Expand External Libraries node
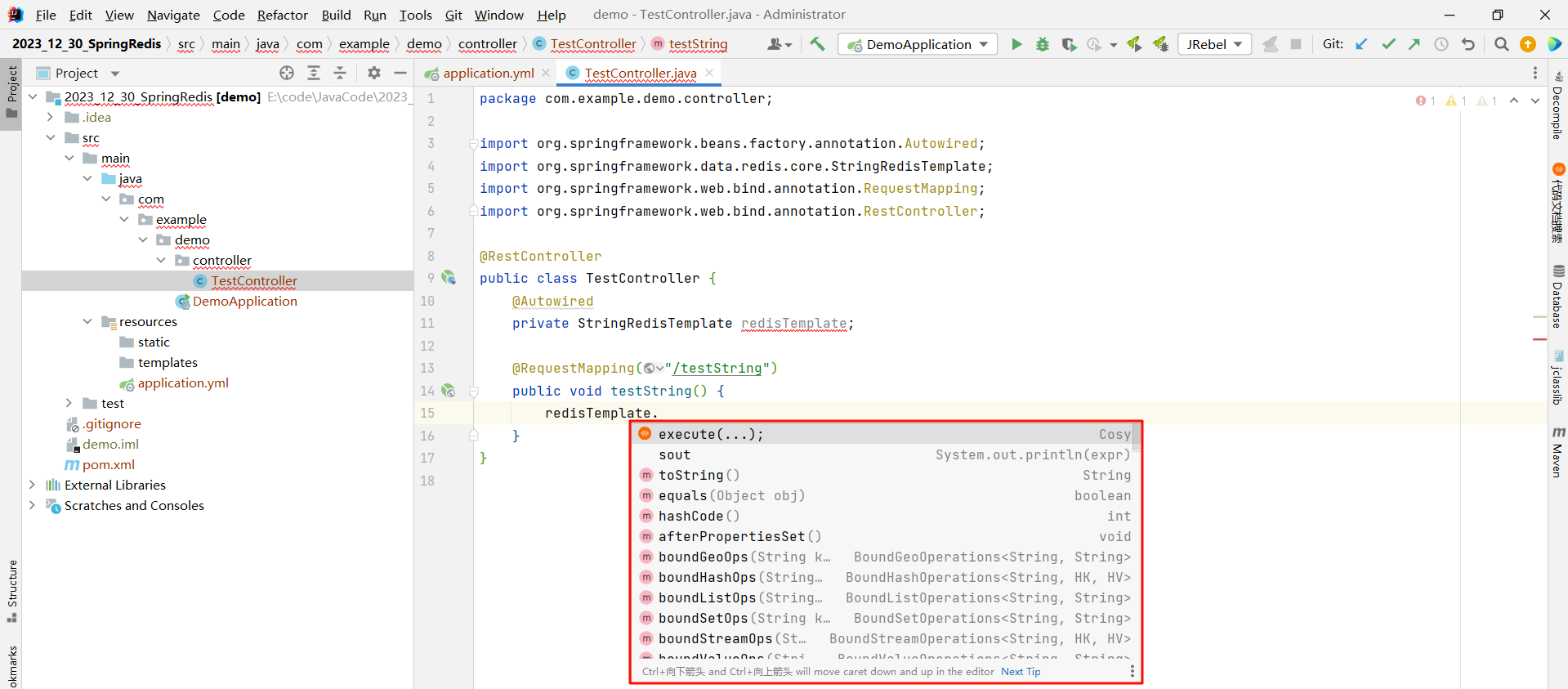Screen dimensions: 1568x689 pos(32,485)
